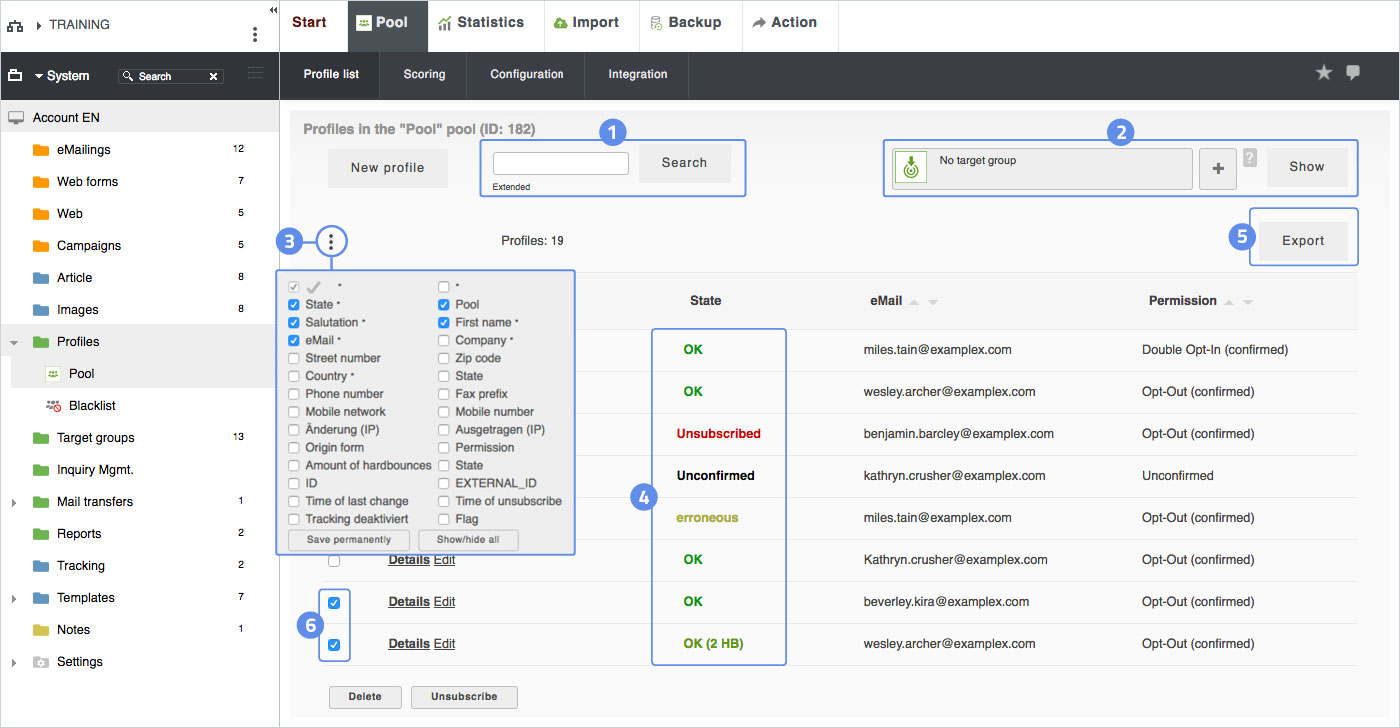The height and width of the screenshot is (728, 1400).
Task: Click the comment speech bubble icon
Action: coord(1353,73)
